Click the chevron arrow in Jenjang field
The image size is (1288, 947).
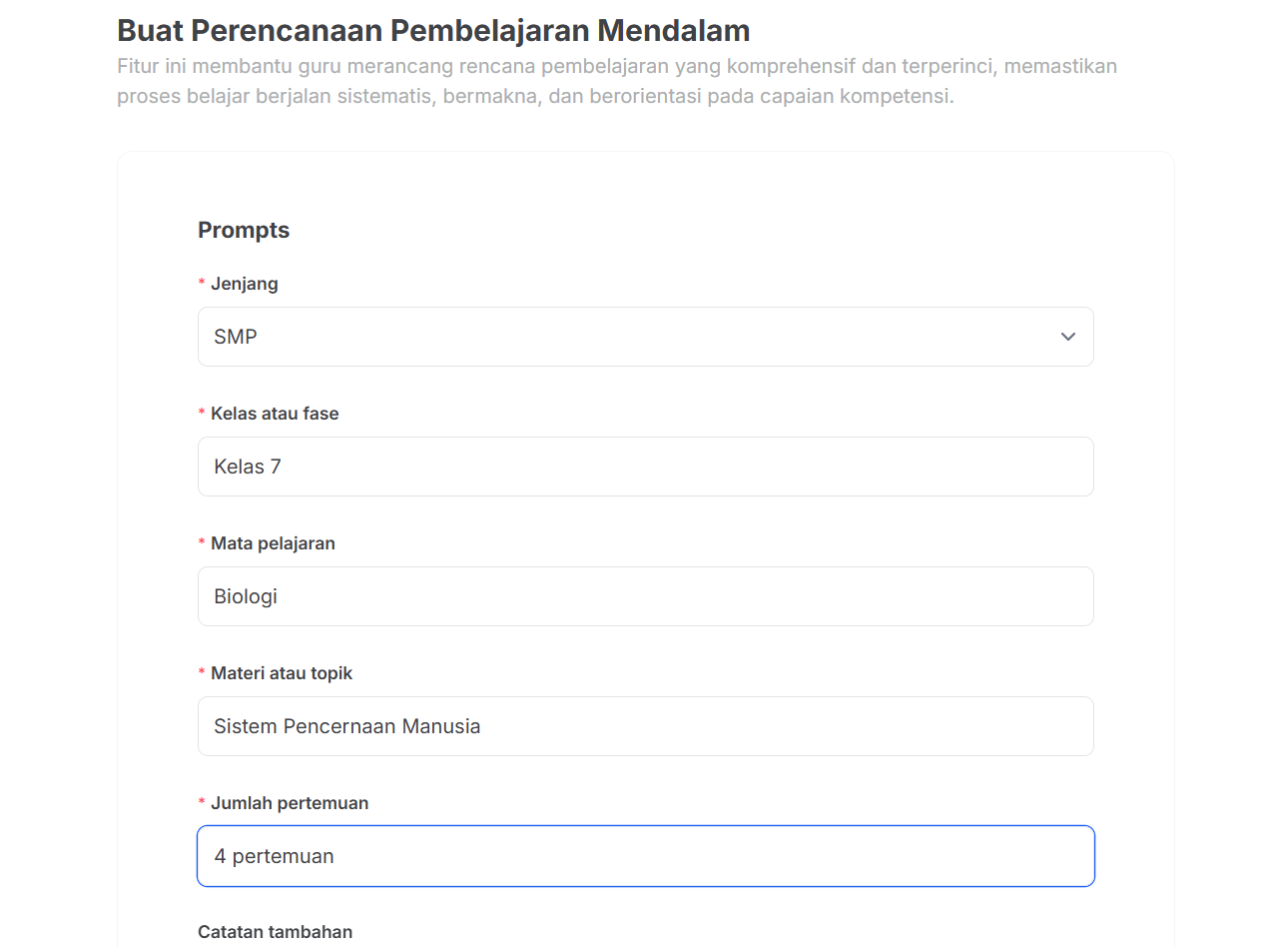(x=1067, y=337)
